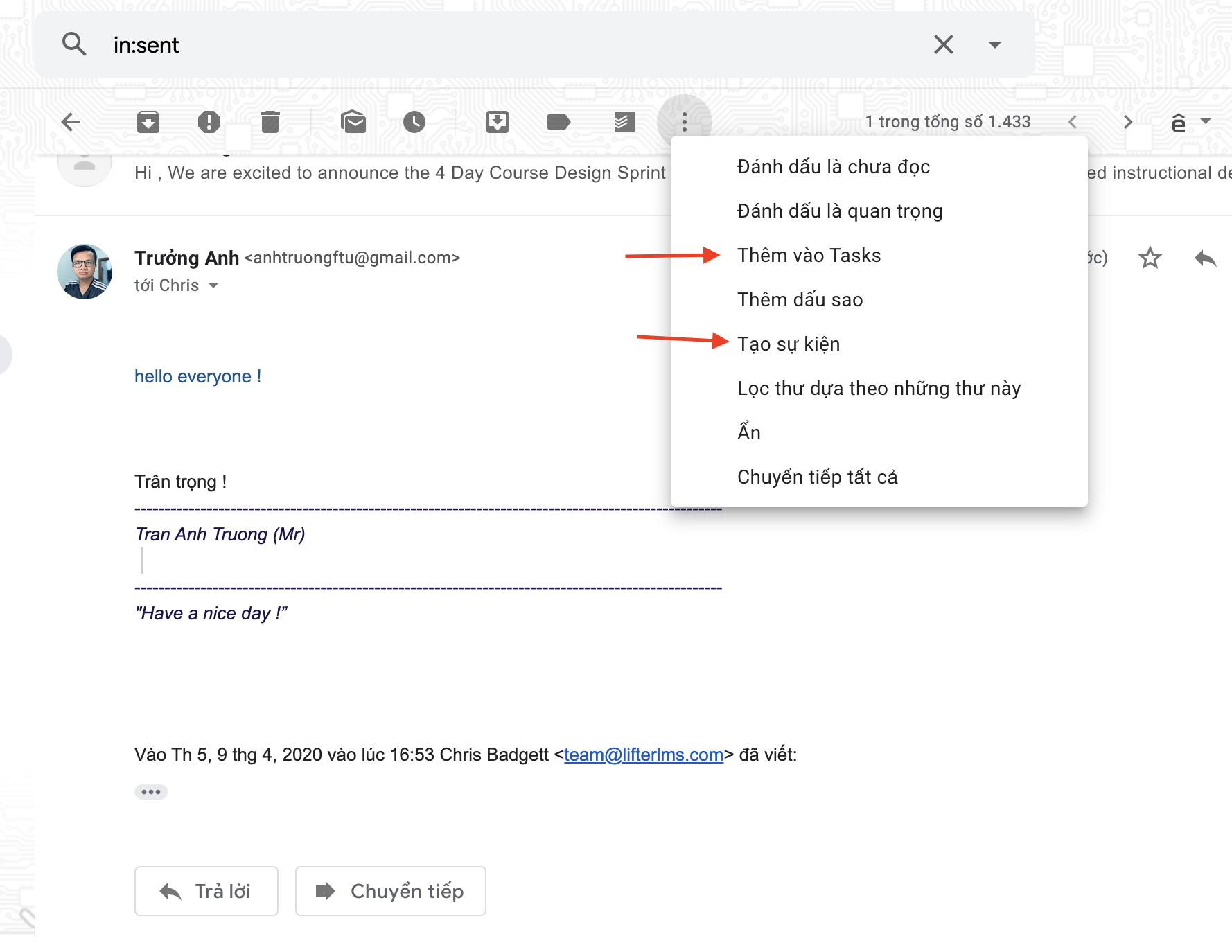Viewport: 1232px width, 952px height.
Task: Open the labels tag icon
Action: (x=558, y=123)
